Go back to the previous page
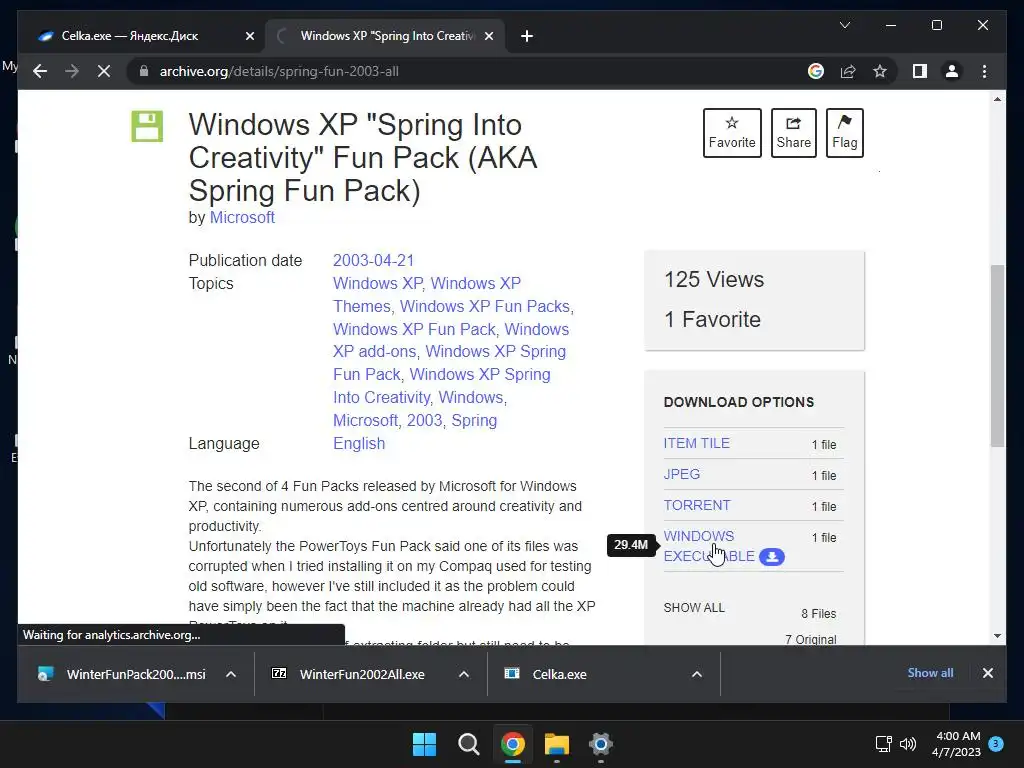Screen dimensions: 1024x768 coord(40,71)
